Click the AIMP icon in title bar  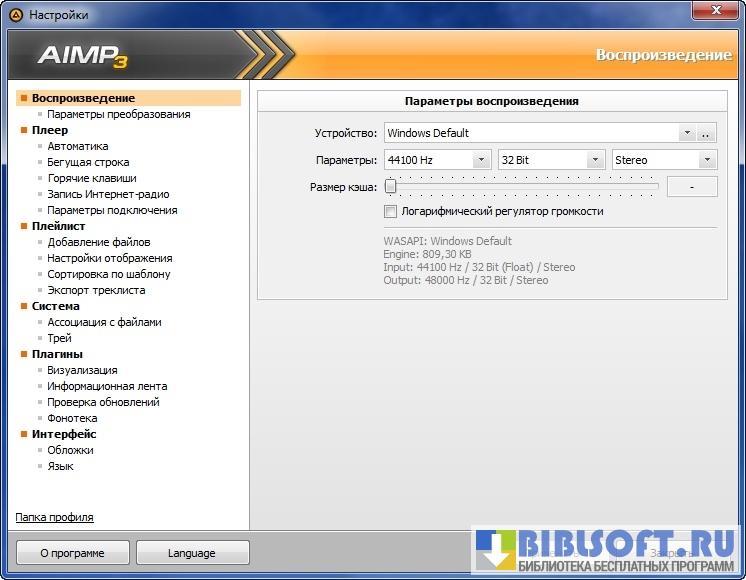(15, 14)
